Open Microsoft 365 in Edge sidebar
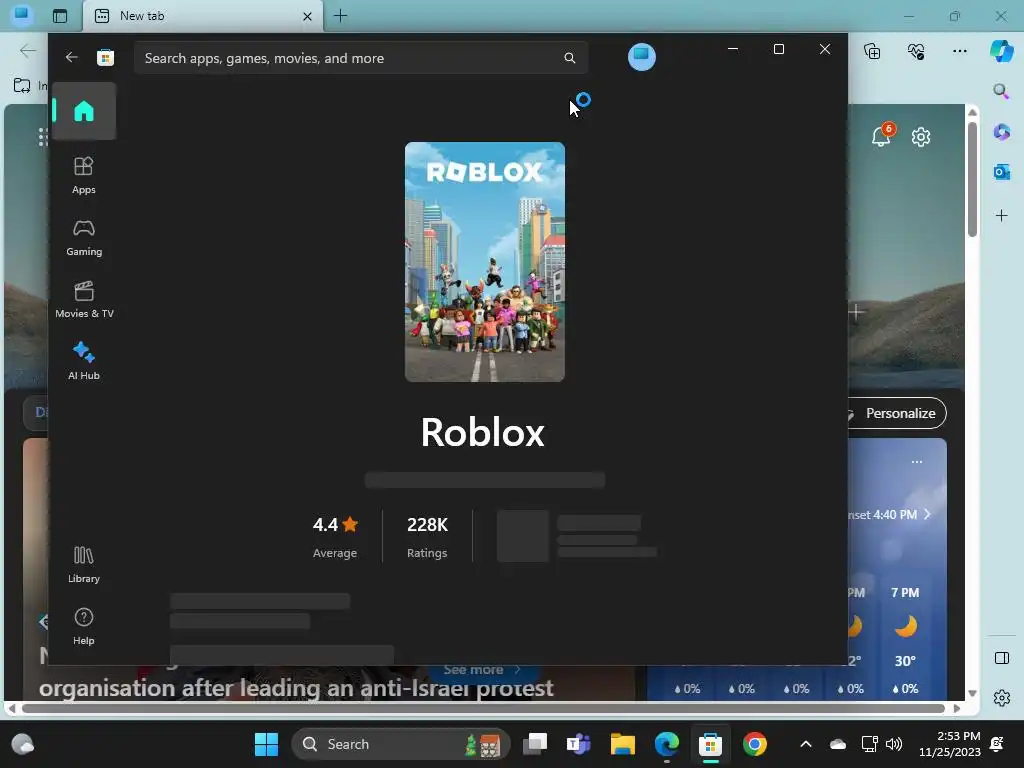The width and height of the screenshot is (1024, 768). 1001,132
